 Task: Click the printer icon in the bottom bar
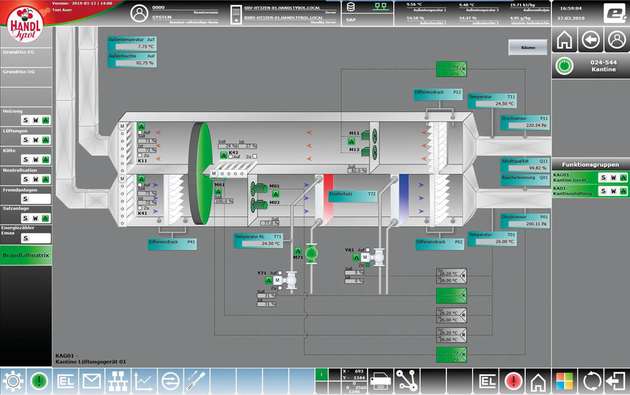click(x=380, y=381)
